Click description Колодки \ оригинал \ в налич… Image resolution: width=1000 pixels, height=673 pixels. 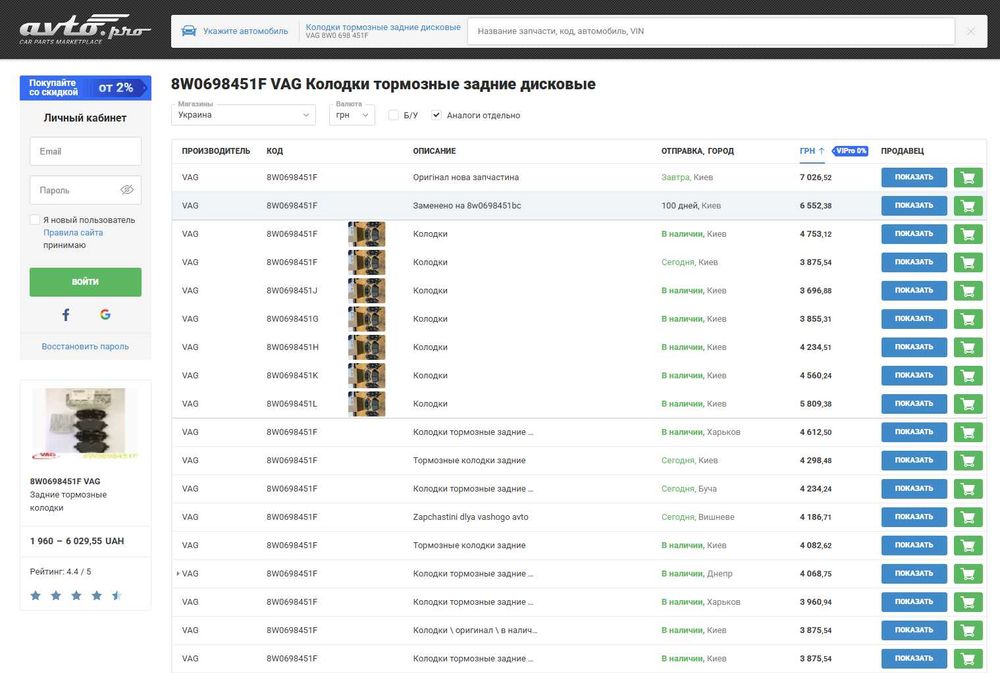click(475, 630)
